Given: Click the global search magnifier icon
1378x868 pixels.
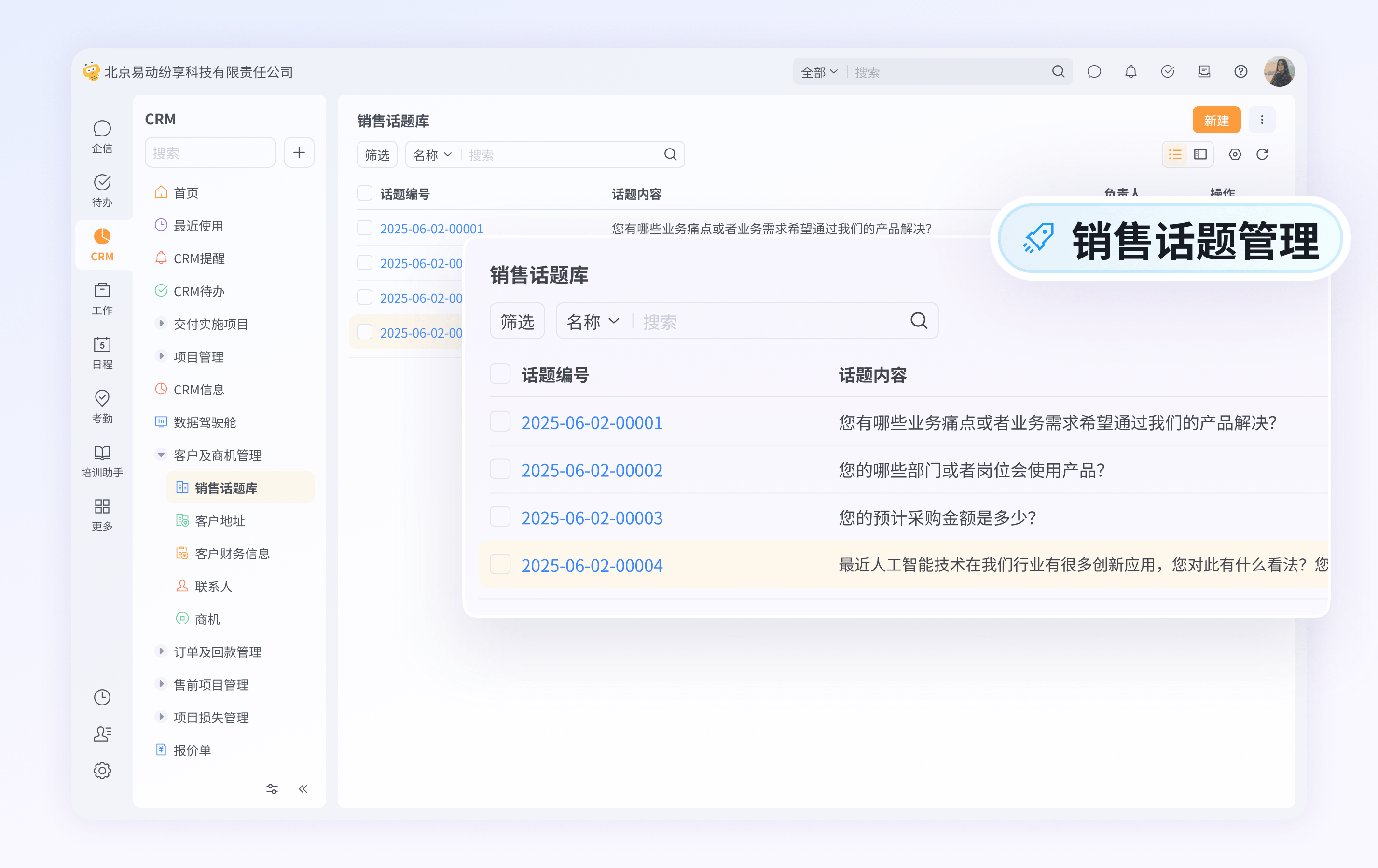Looking at the screenshot, I should (x=1058, y=71).
